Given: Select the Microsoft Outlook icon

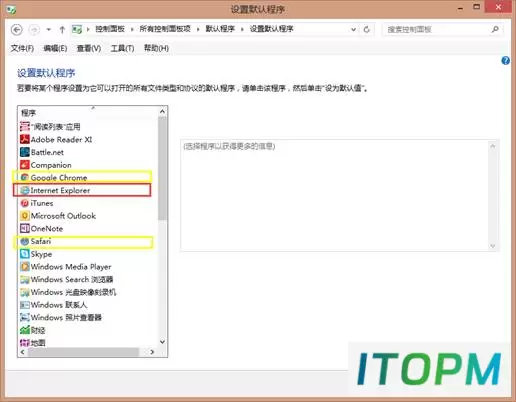Looking at the screenshot, I should point(25,216).
